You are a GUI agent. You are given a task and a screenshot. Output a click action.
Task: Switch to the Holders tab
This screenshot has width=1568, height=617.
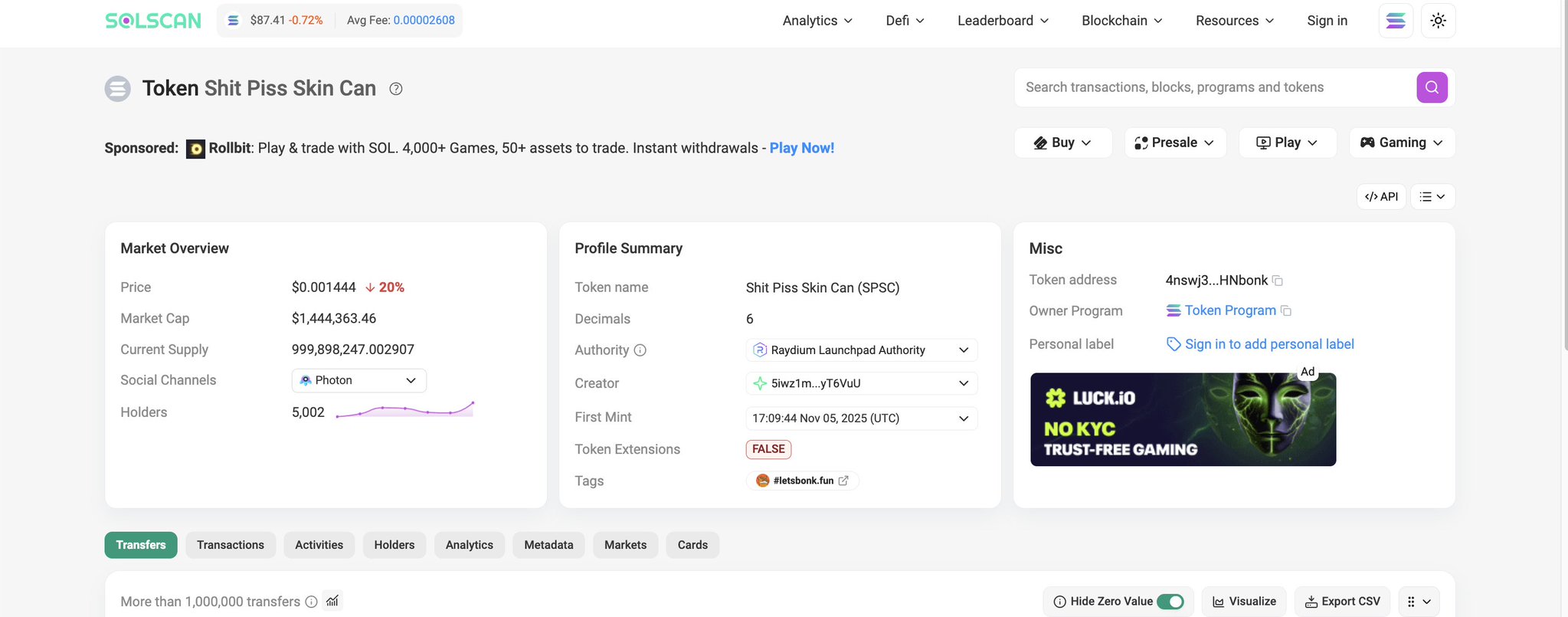click(394, 545)
